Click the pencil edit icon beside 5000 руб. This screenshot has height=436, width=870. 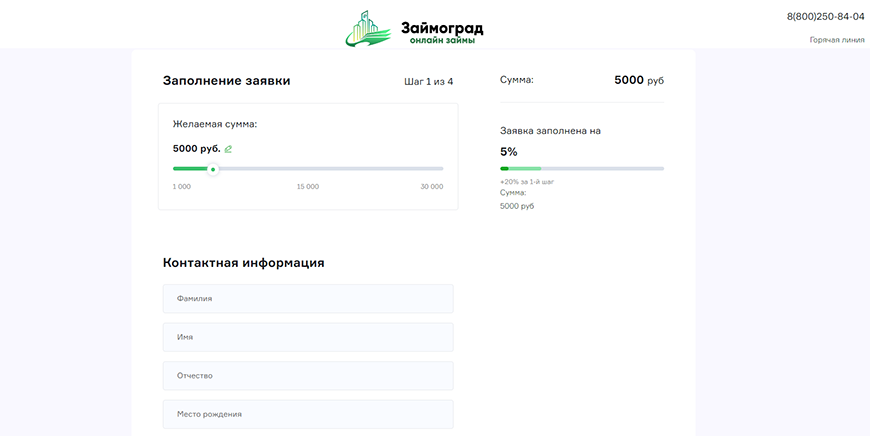[x=228, y=149]
